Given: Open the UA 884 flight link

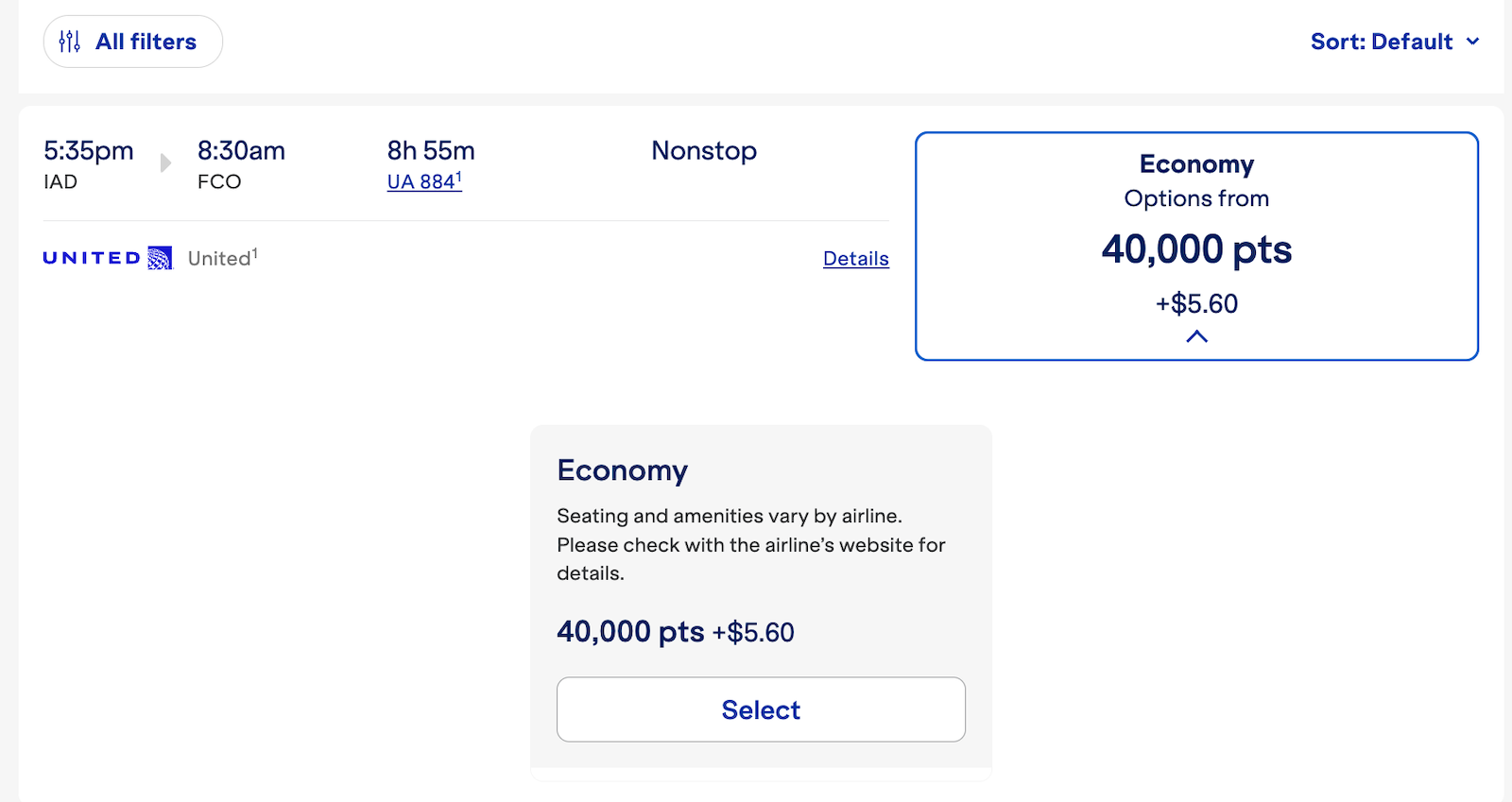Looking at the screenshot, I should (423, 182).
